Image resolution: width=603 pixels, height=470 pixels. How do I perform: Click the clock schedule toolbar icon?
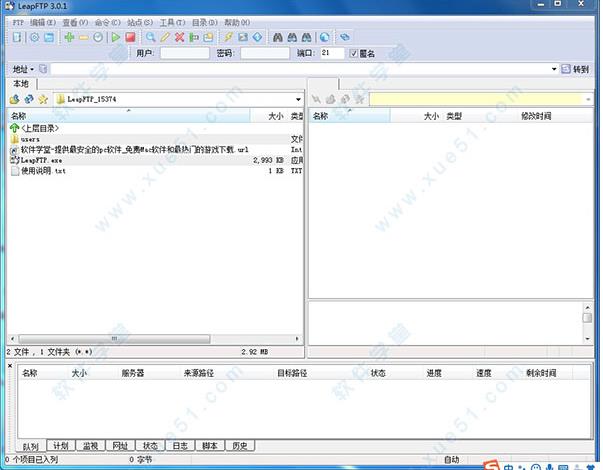pos(98,37)
